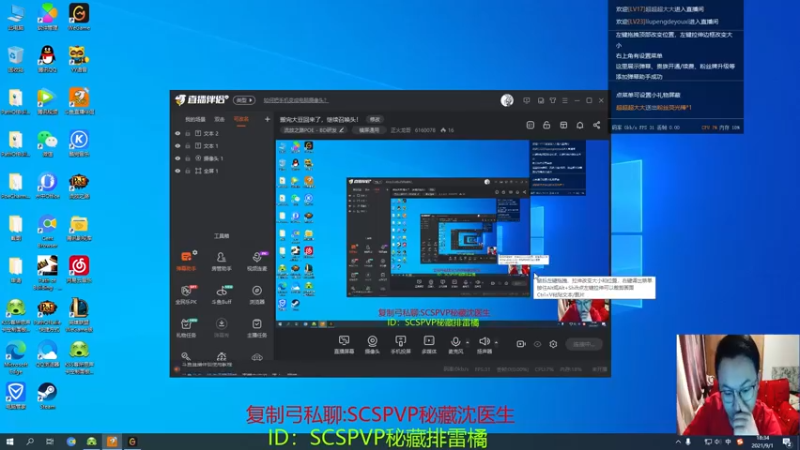
Task: Mute the 麦克风 microphone
Action: pos(456,344)
